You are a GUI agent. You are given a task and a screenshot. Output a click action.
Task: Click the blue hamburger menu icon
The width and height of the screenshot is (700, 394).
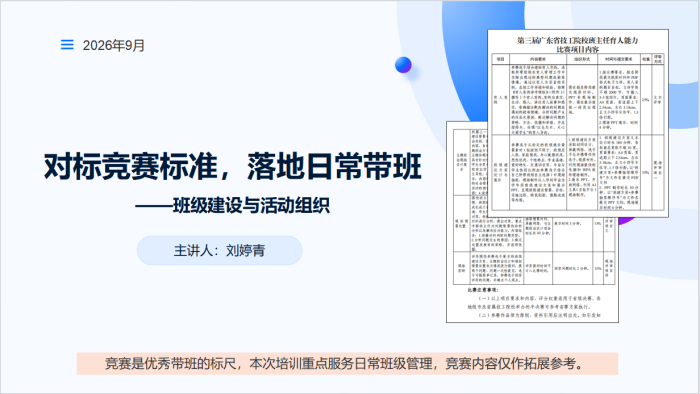[67, 45]
